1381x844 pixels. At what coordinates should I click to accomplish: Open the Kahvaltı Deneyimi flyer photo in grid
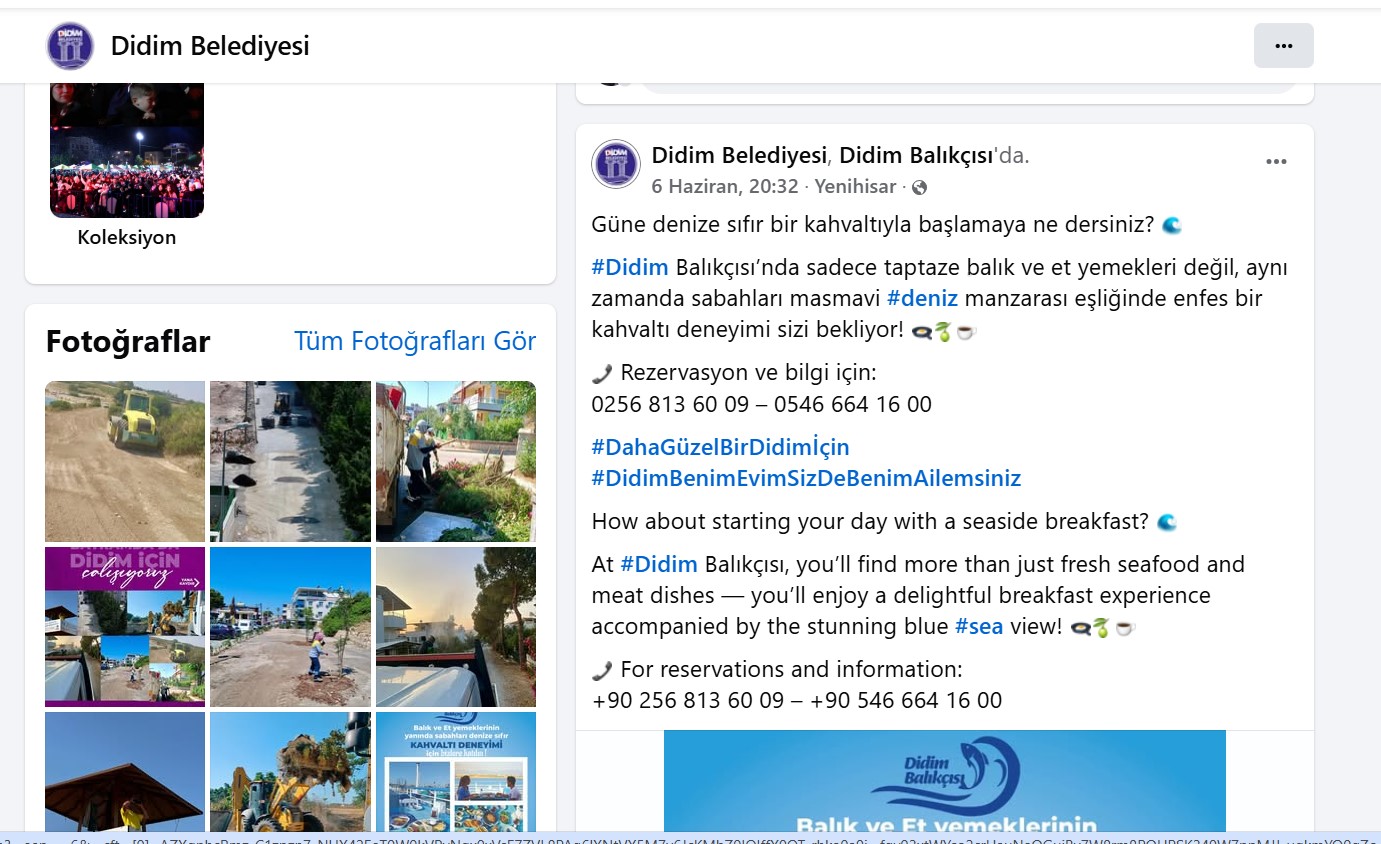pyautogui.click(x=456, y=771)
